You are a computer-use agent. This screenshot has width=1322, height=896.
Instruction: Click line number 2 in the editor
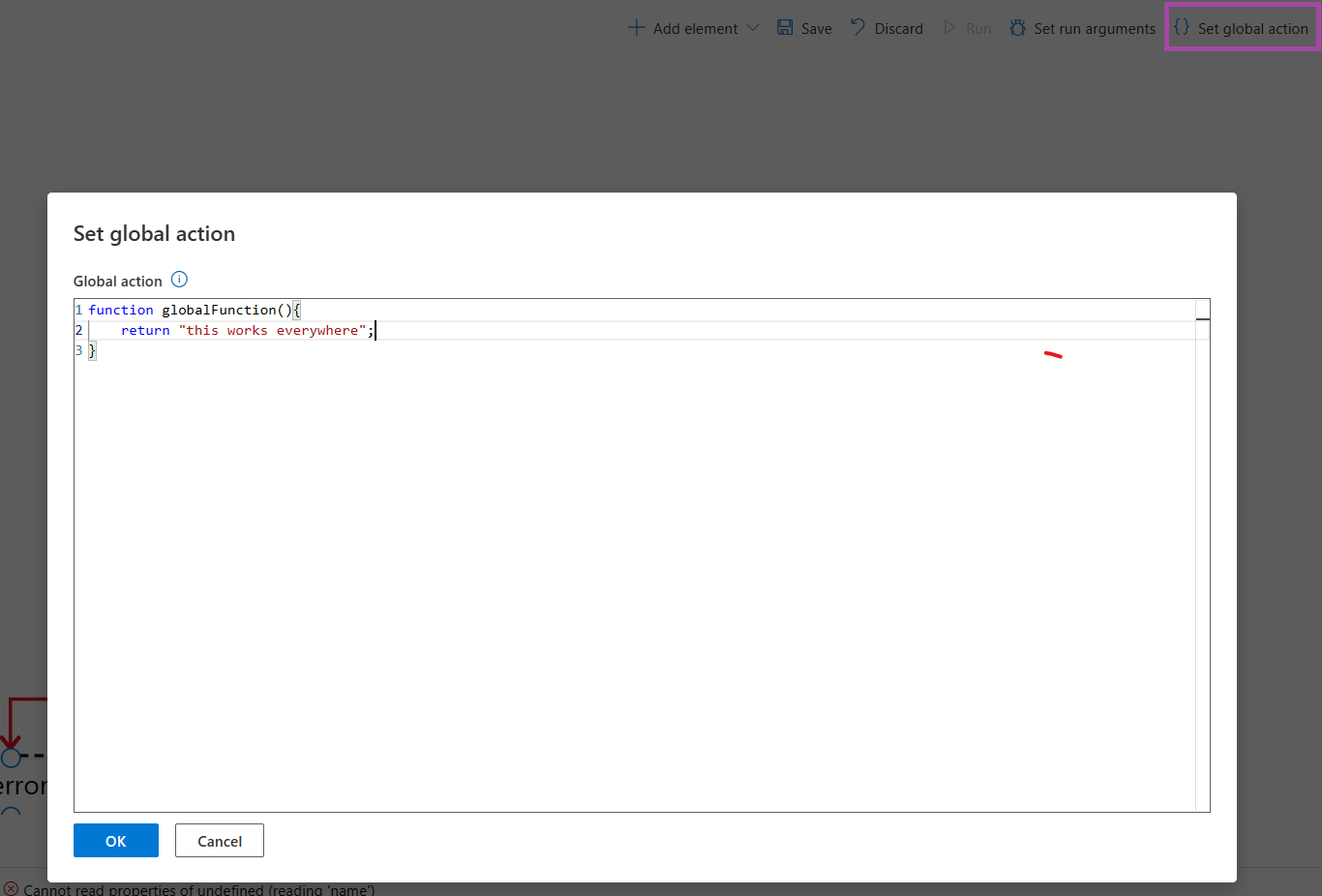coord(78,330)
